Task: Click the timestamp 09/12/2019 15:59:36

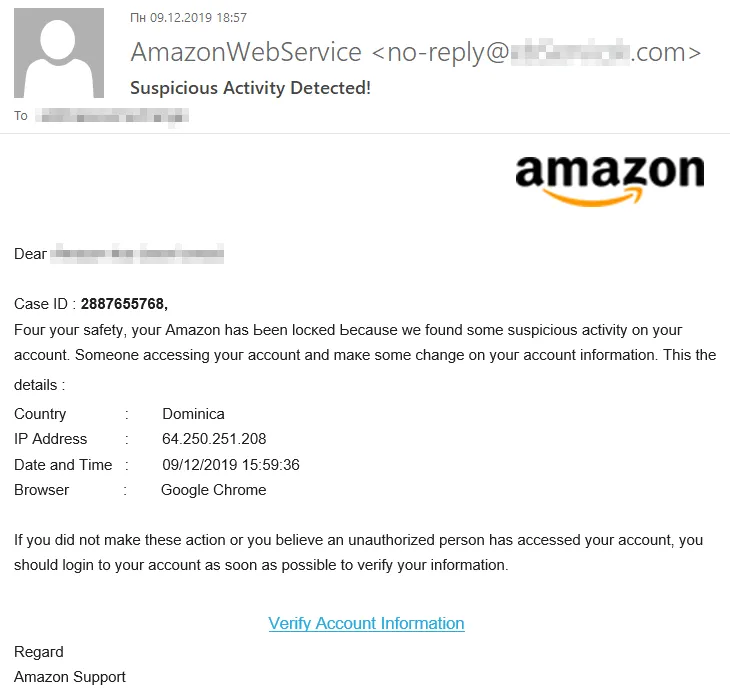Action: coord(230,465)
